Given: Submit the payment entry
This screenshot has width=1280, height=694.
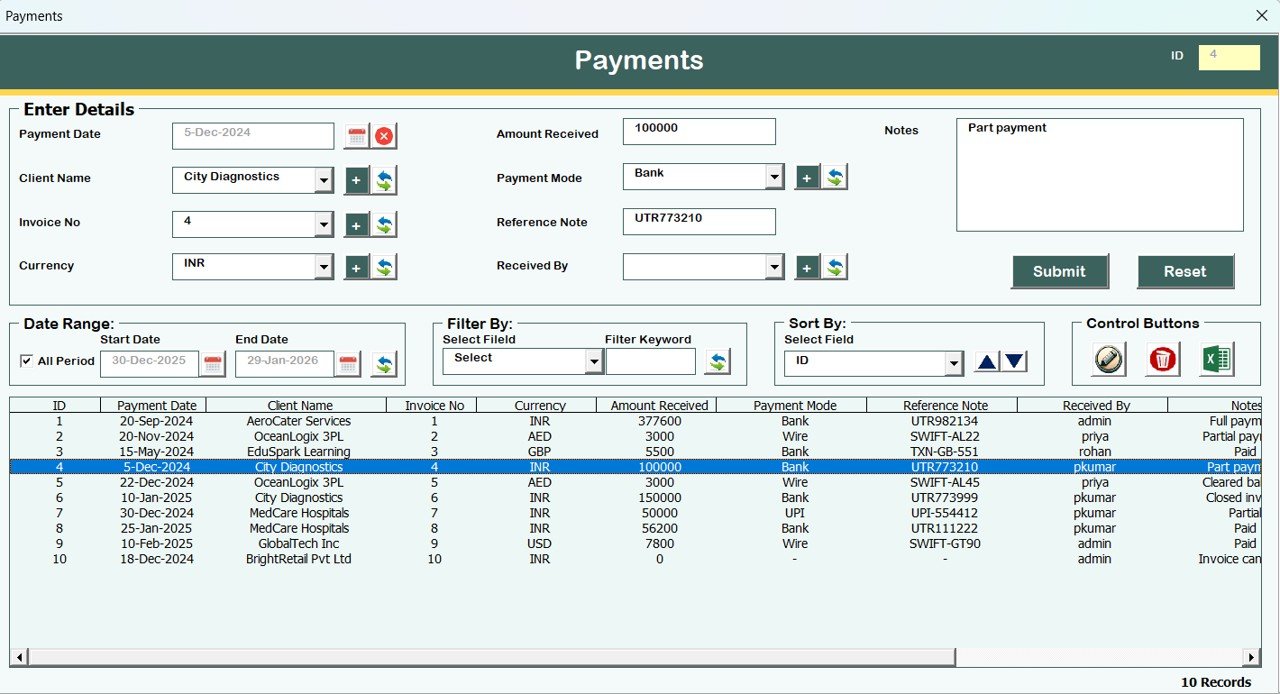Looking at the screenshot, I should click(1059, 271).
